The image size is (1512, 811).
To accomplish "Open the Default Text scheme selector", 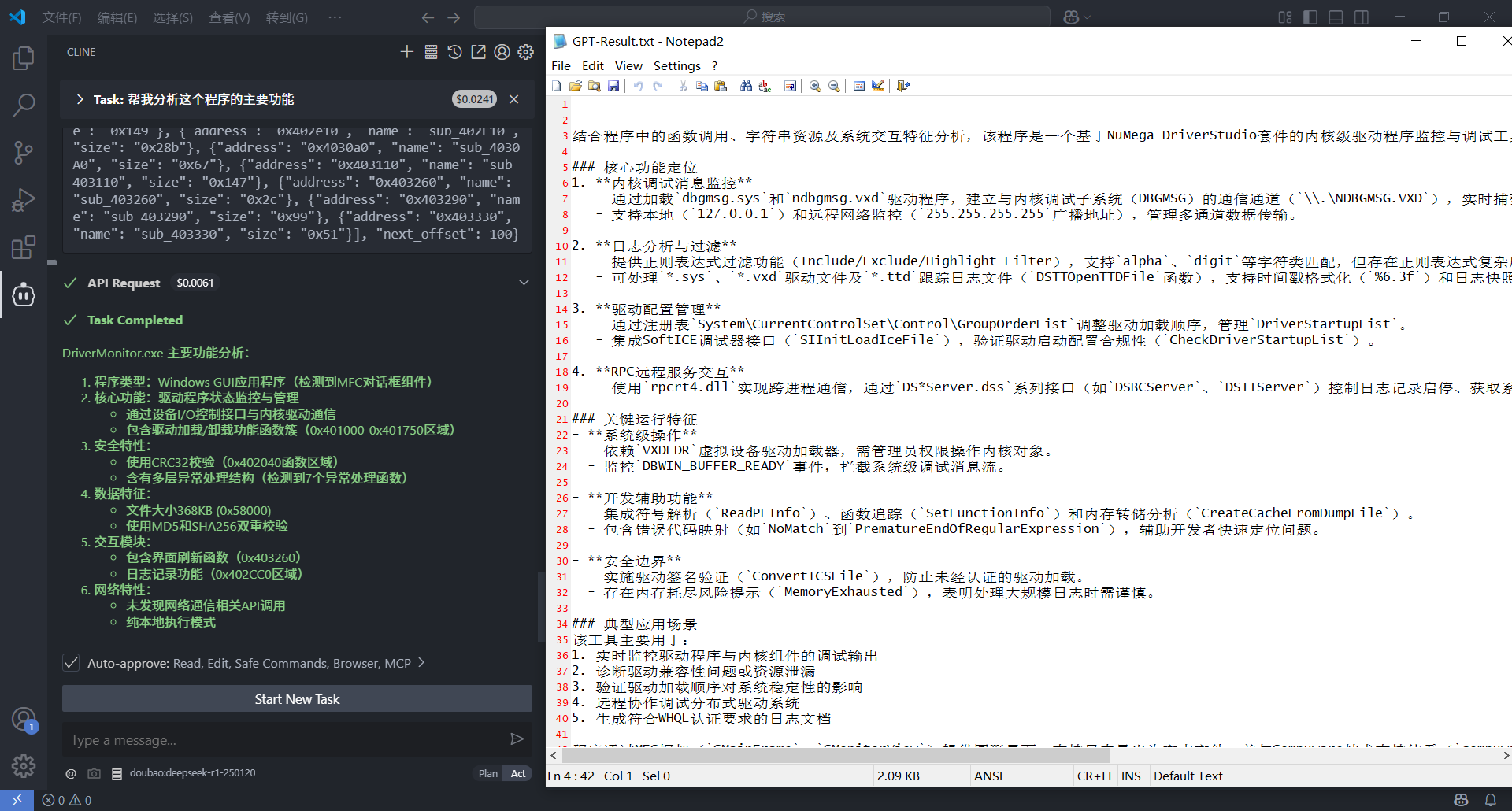I will (x=1188, y=776).
